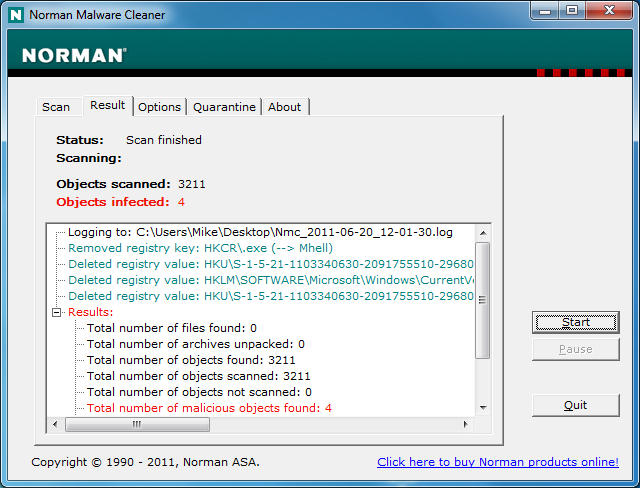Viewport: 640px width, 488px height.
Task: Collapse the Results tree node
Action: [56, 313]
